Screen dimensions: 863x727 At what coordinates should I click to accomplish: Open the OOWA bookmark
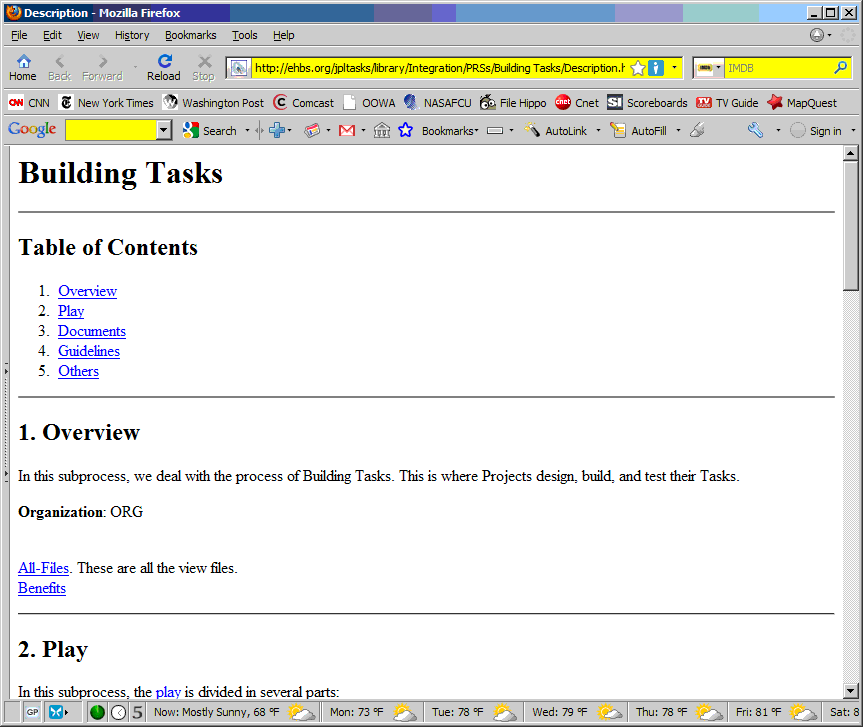click(x=369, y=103)
